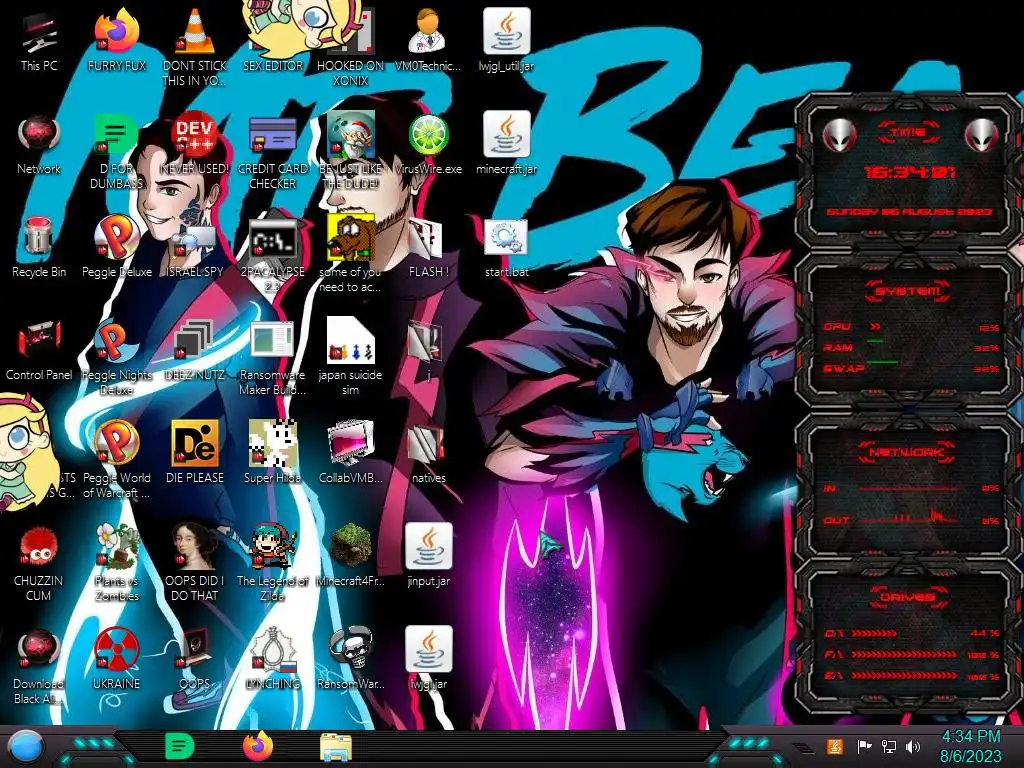Select Peggle Nights Deluxe icon

pyautogui.click(x=116, y=358)
